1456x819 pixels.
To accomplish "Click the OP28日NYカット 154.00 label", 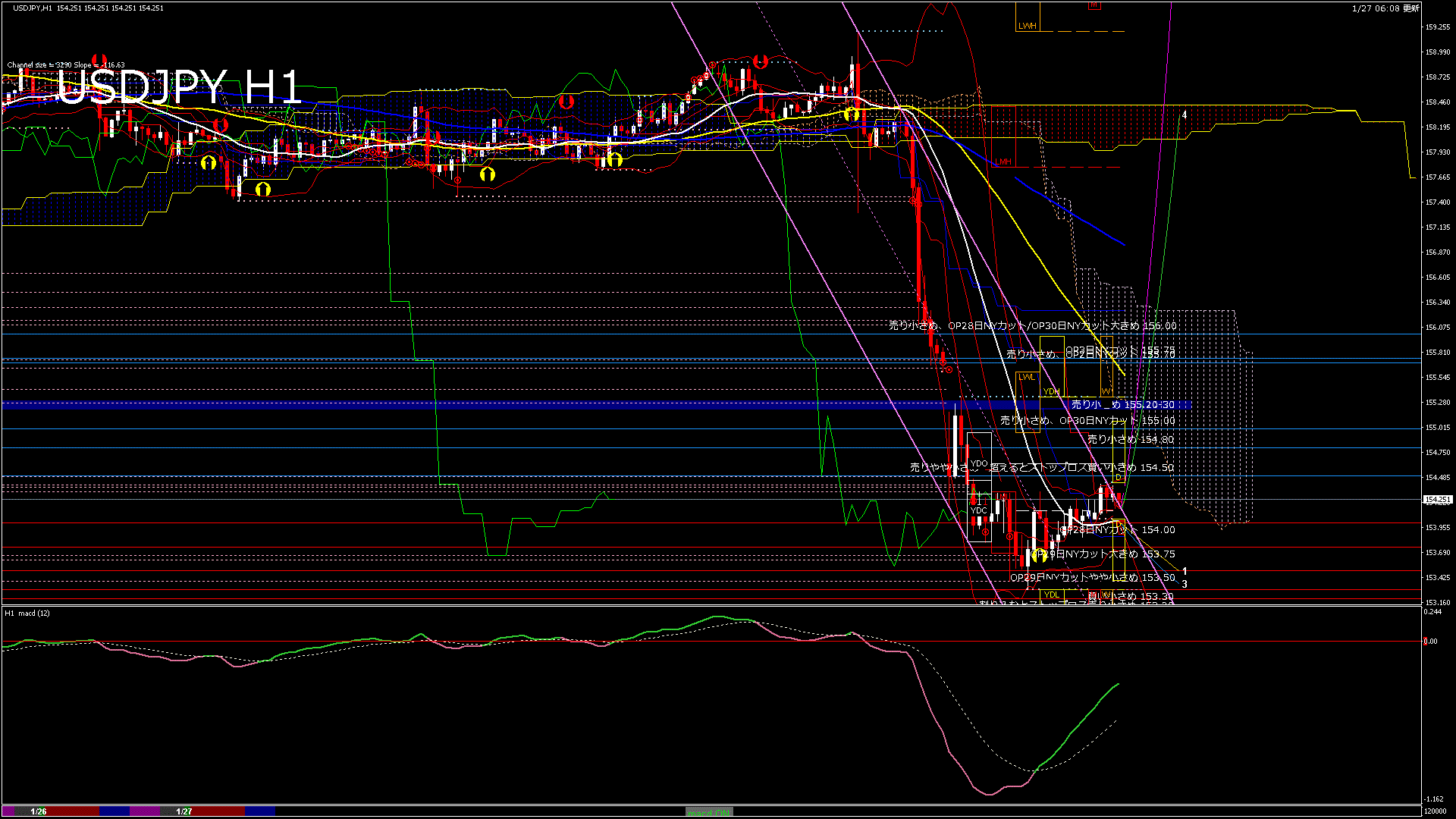I will pyautogui.click(x=1119, y=530).
